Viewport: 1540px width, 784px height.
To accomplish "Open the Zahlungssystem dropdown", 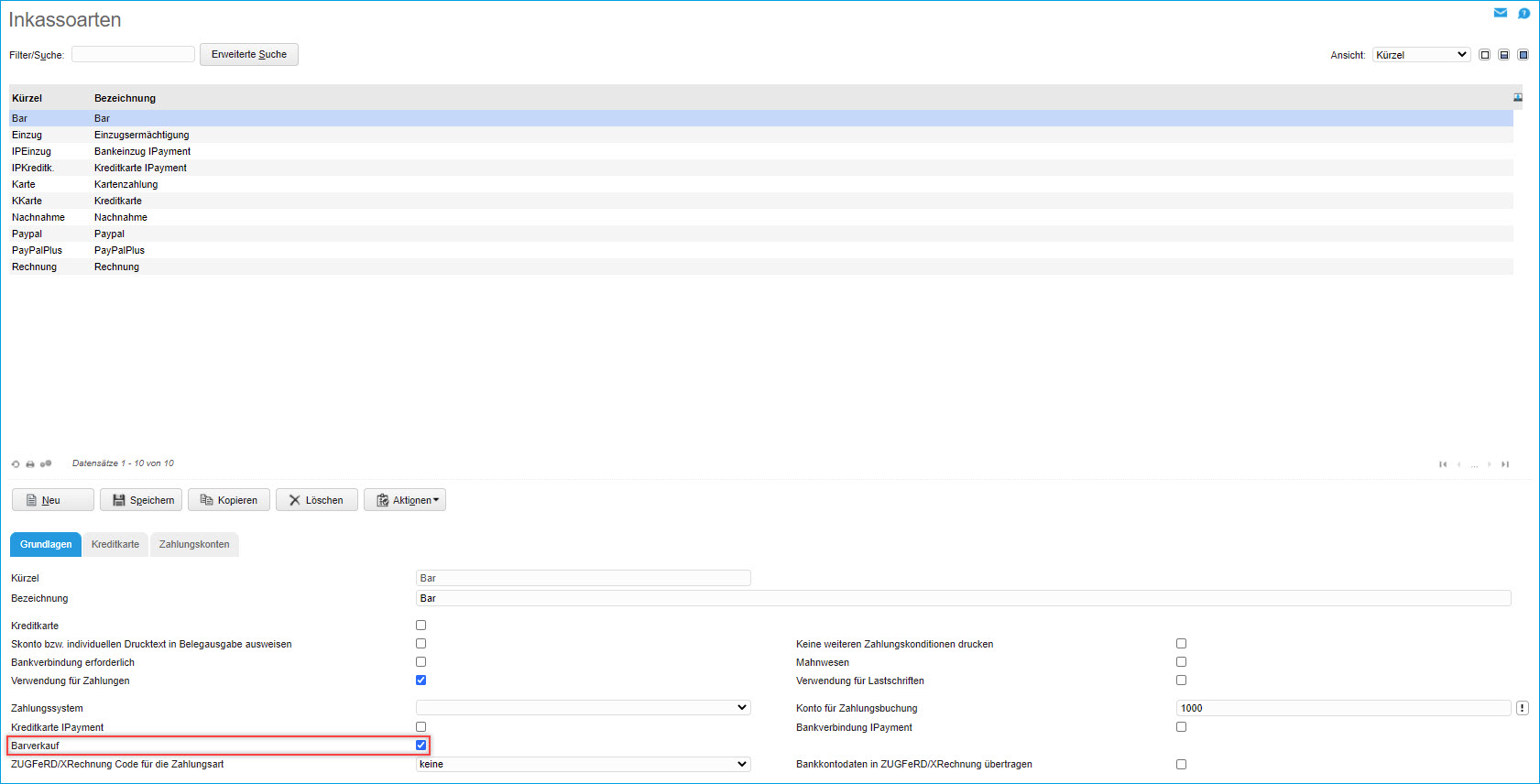I will [x=584, y=708].
